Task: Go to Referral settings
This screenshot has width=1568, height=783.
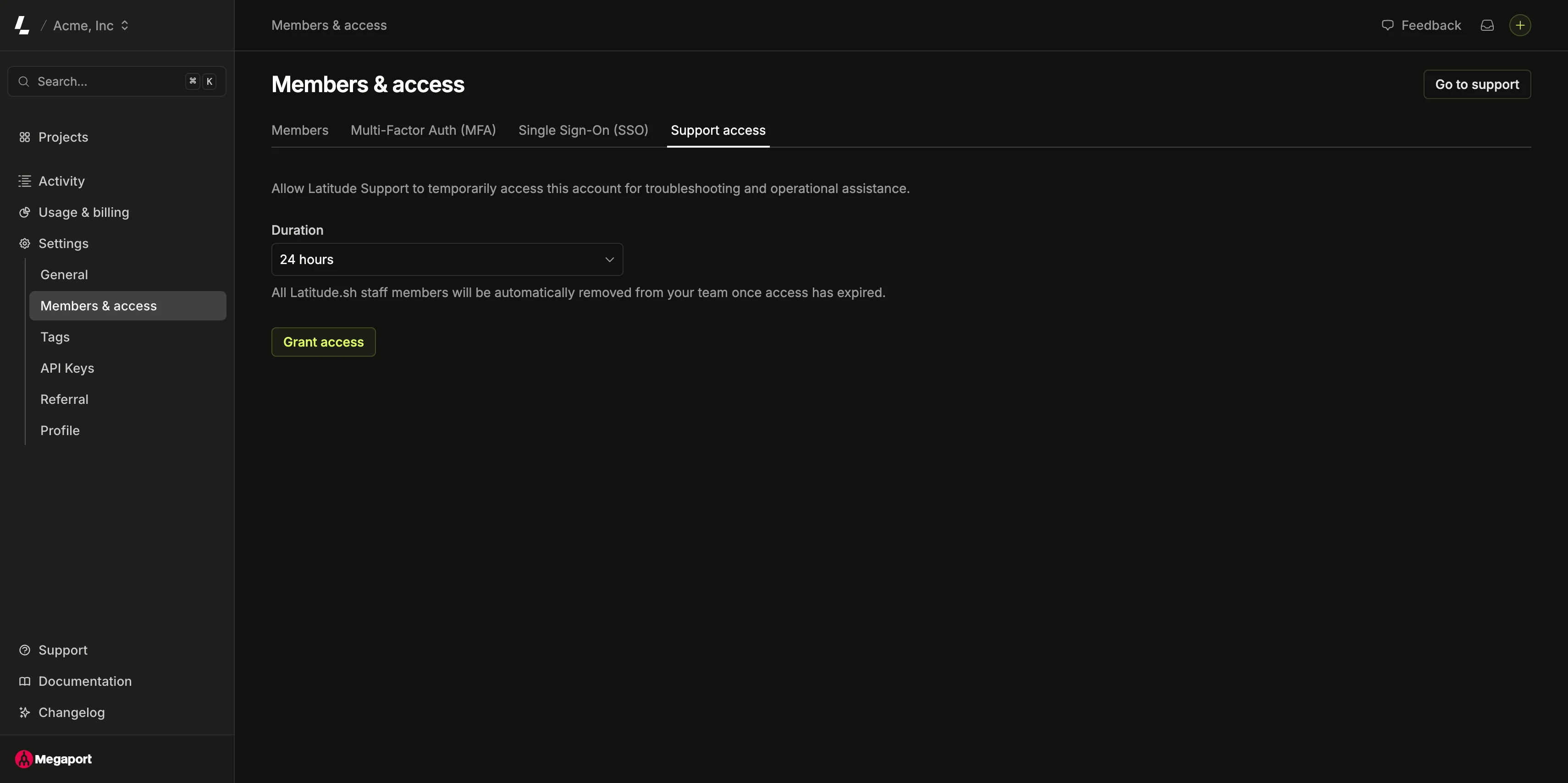Action: point(64,399)
